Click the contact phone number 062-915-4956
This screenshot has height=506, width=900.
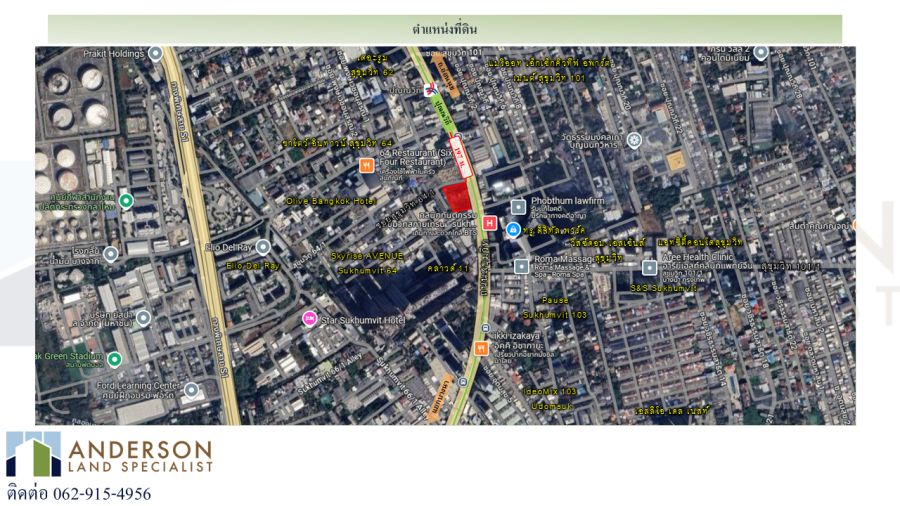[x=102, y=493]
